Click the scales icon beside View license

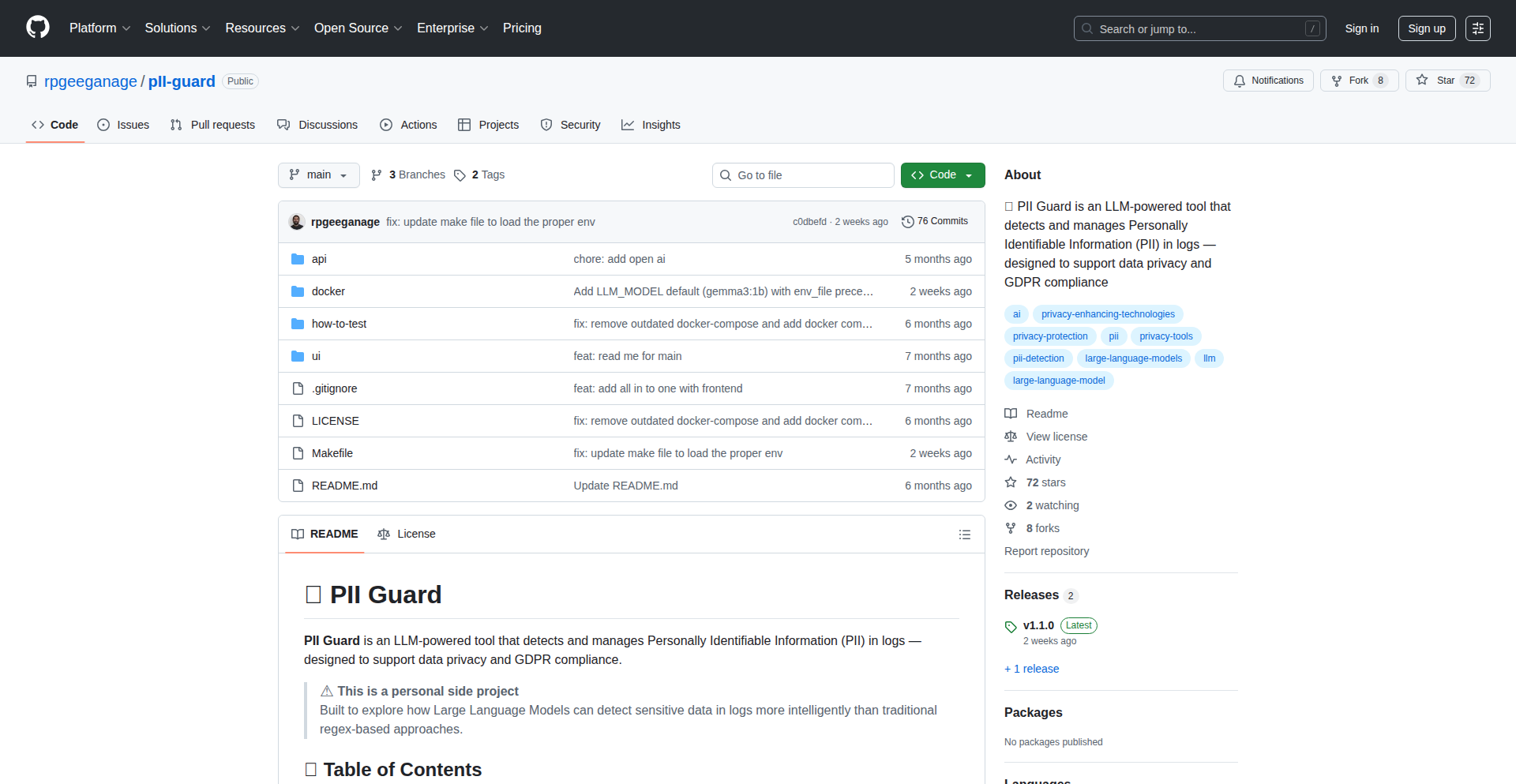coord(1011,437)
